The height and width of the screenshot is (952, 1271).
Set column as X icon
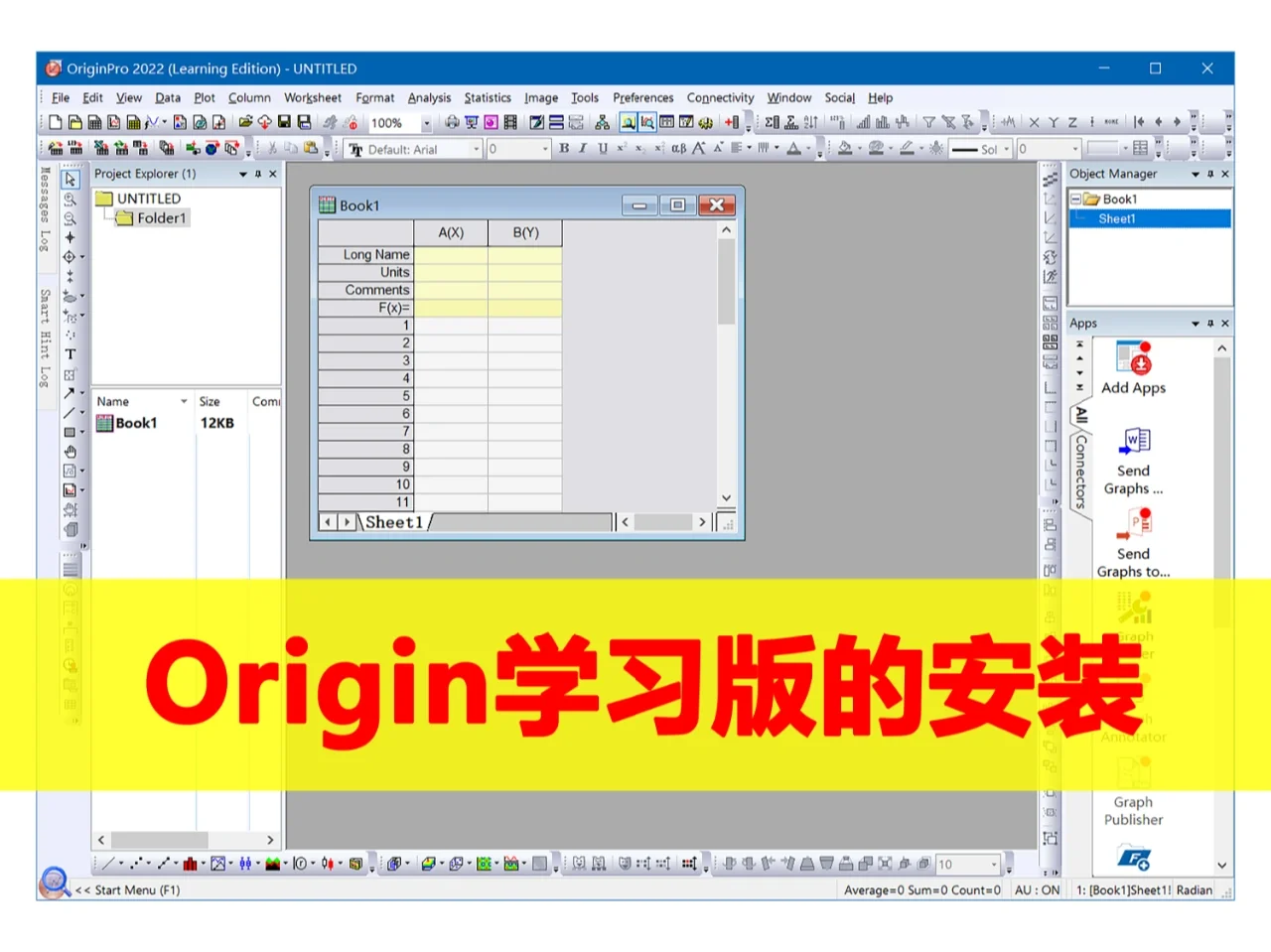pyautogui.click(x=1034, y=122)
